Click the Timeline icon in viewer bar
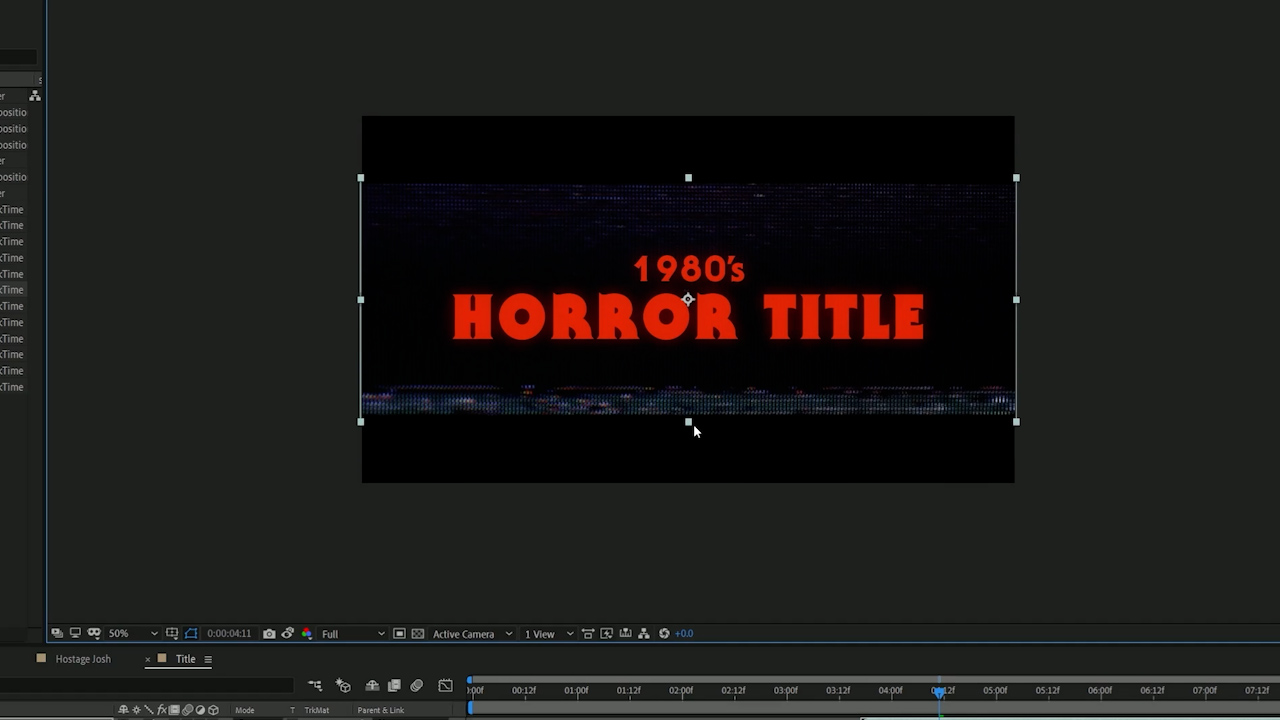Screen dimensions: 1280x720 click(625, 633)
